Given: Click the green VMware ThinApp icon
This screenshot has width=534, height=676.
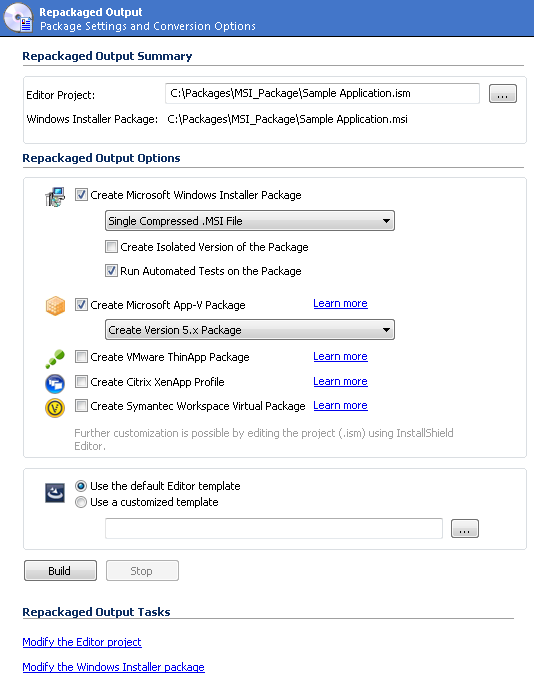Looking at the screenshot, I should pyautogui.click(x=55, y=359).
